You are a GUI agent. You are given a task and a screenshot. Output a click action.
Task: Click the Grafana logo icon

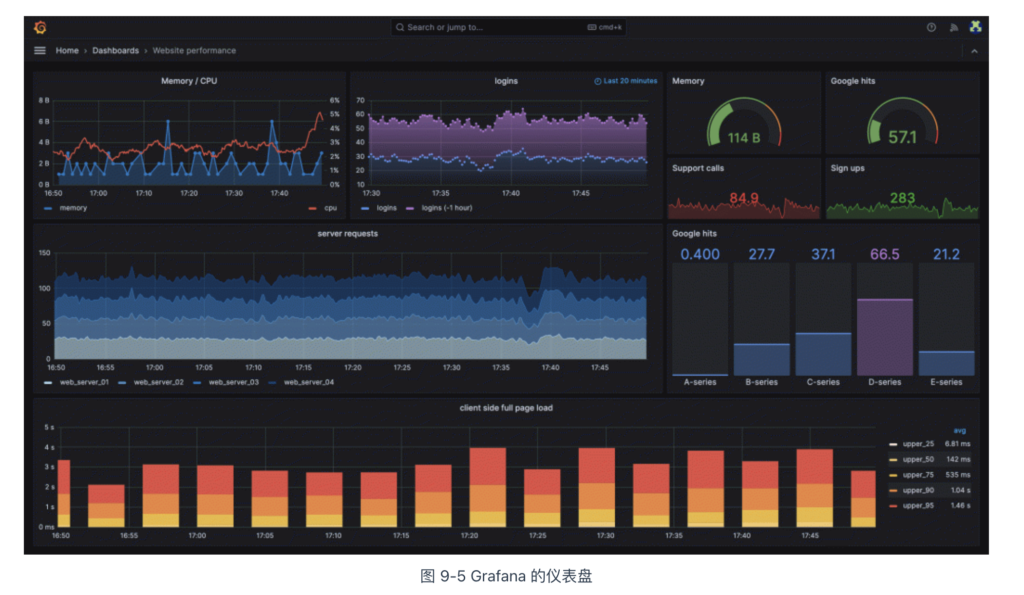click(x=40, y=27)
